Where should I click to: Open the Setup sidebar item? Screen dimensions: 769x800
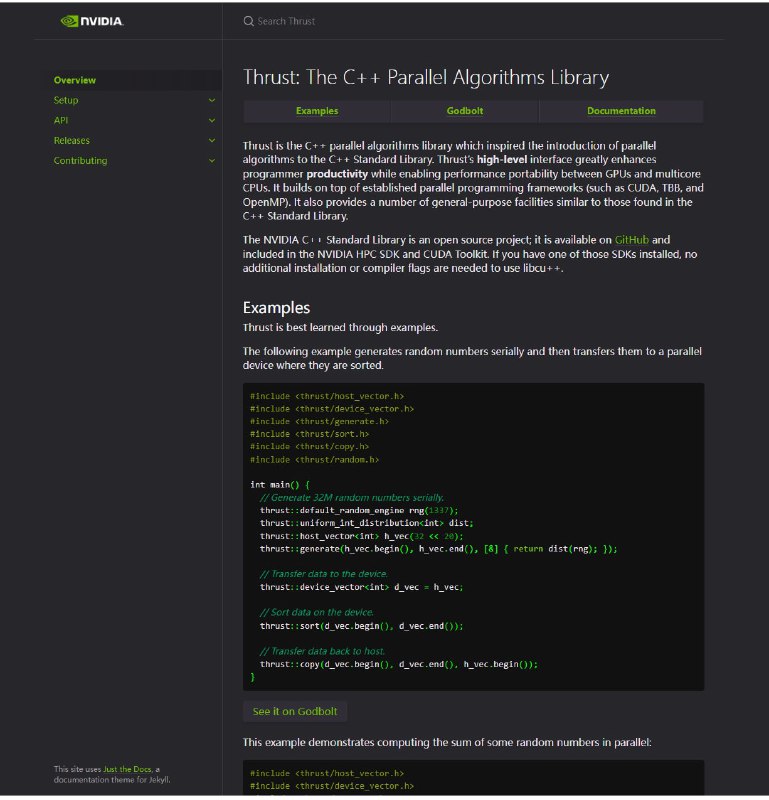pos(66,100)
